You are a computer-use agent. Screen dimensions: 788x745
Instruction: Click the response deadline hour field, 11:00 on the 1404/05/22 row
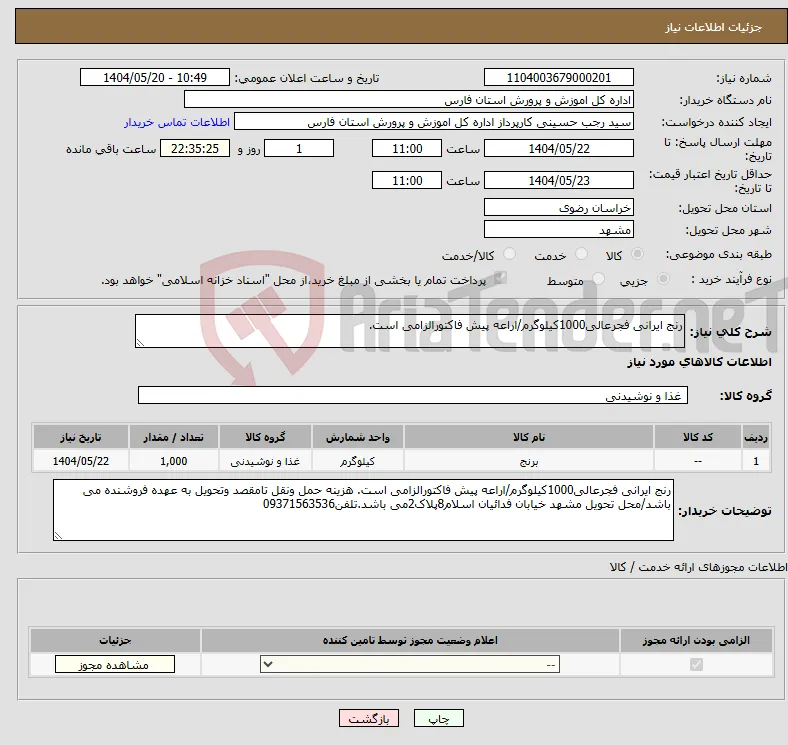click(407, 149)
